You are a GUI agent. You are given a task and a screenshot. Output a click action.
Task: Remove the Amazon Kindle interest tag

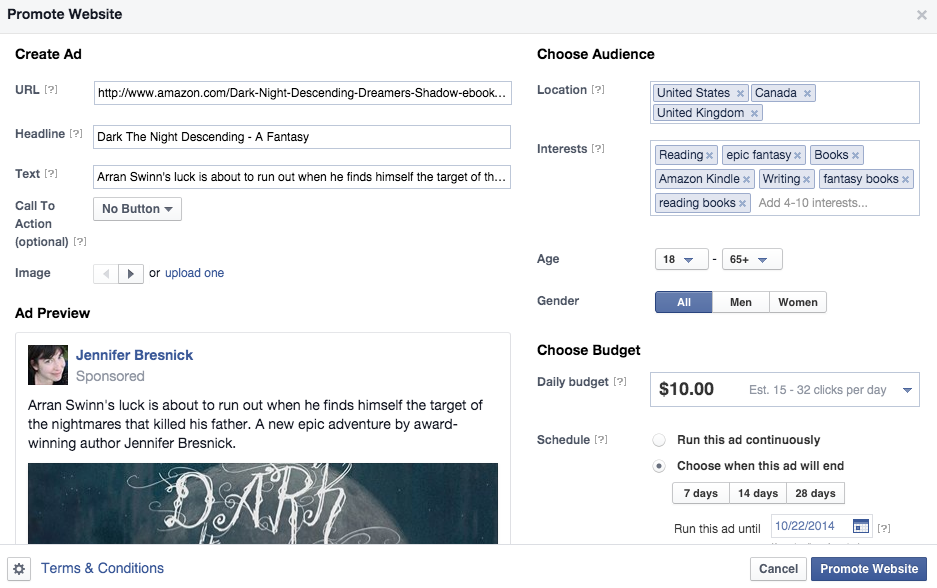[x=746, y=179]
